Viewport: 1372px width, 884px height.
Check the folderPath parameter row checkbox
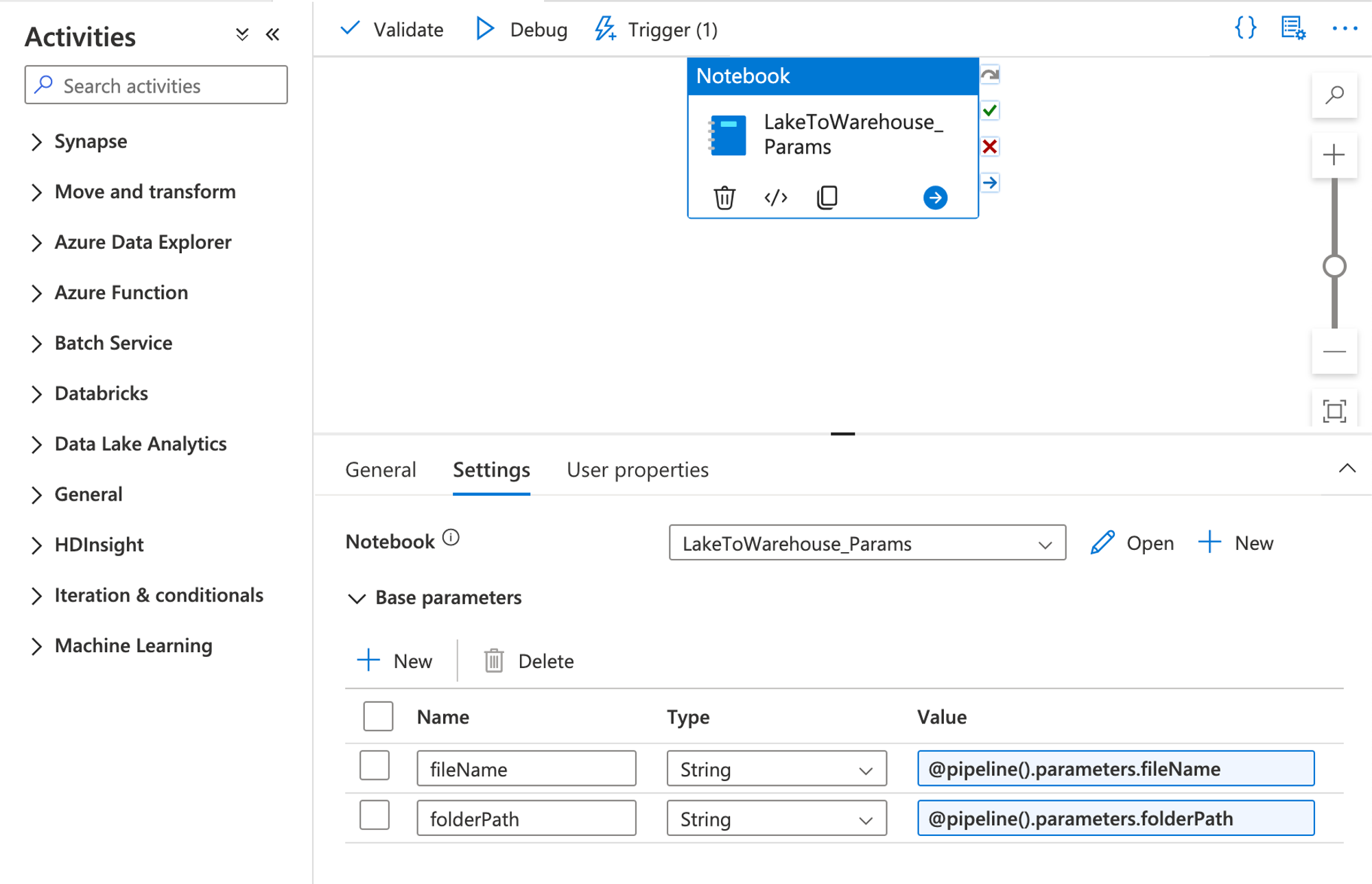click(375, 815)
